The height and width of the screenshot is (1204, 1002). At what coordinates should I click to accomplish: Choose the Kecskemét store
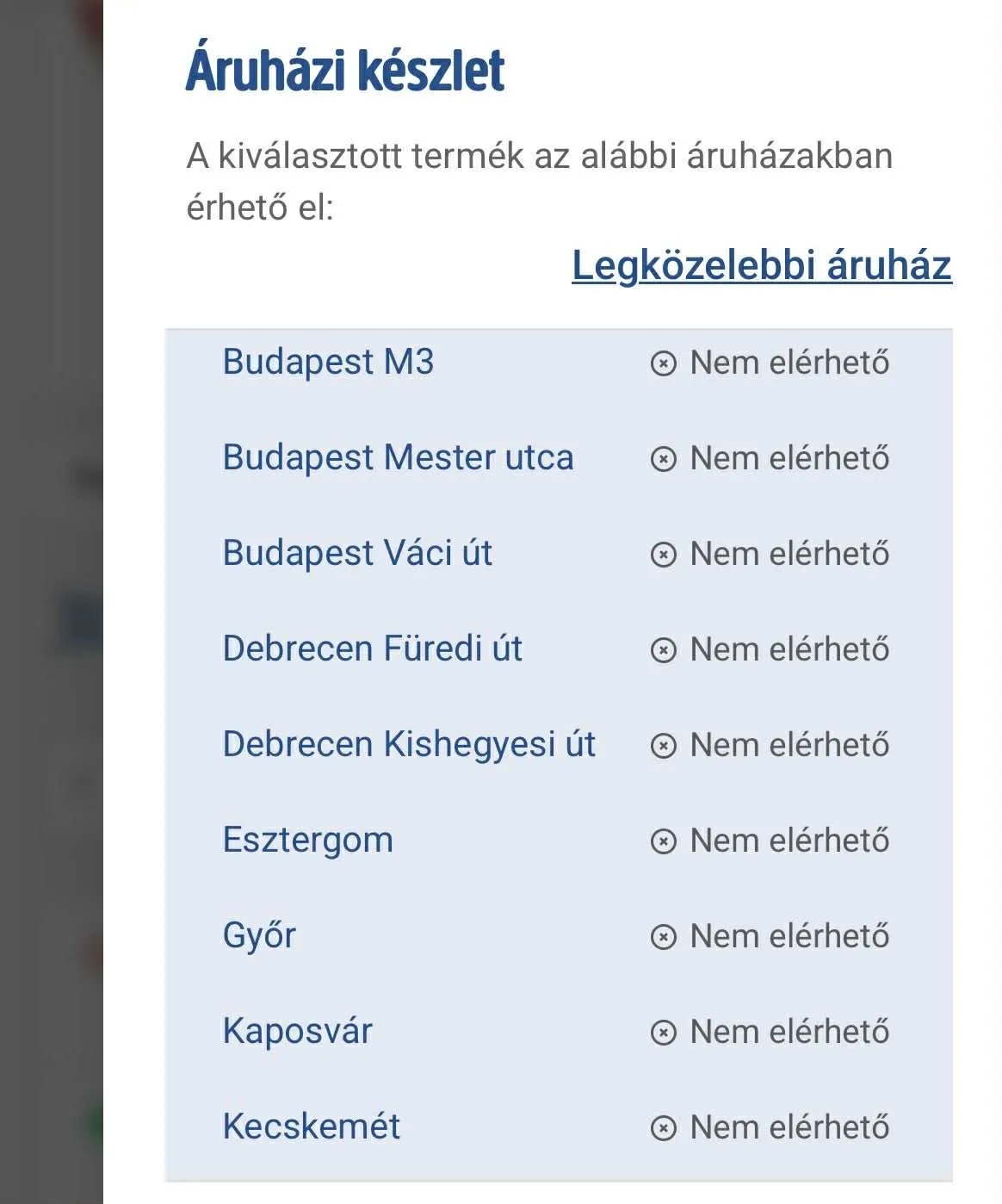(311, 1127)
